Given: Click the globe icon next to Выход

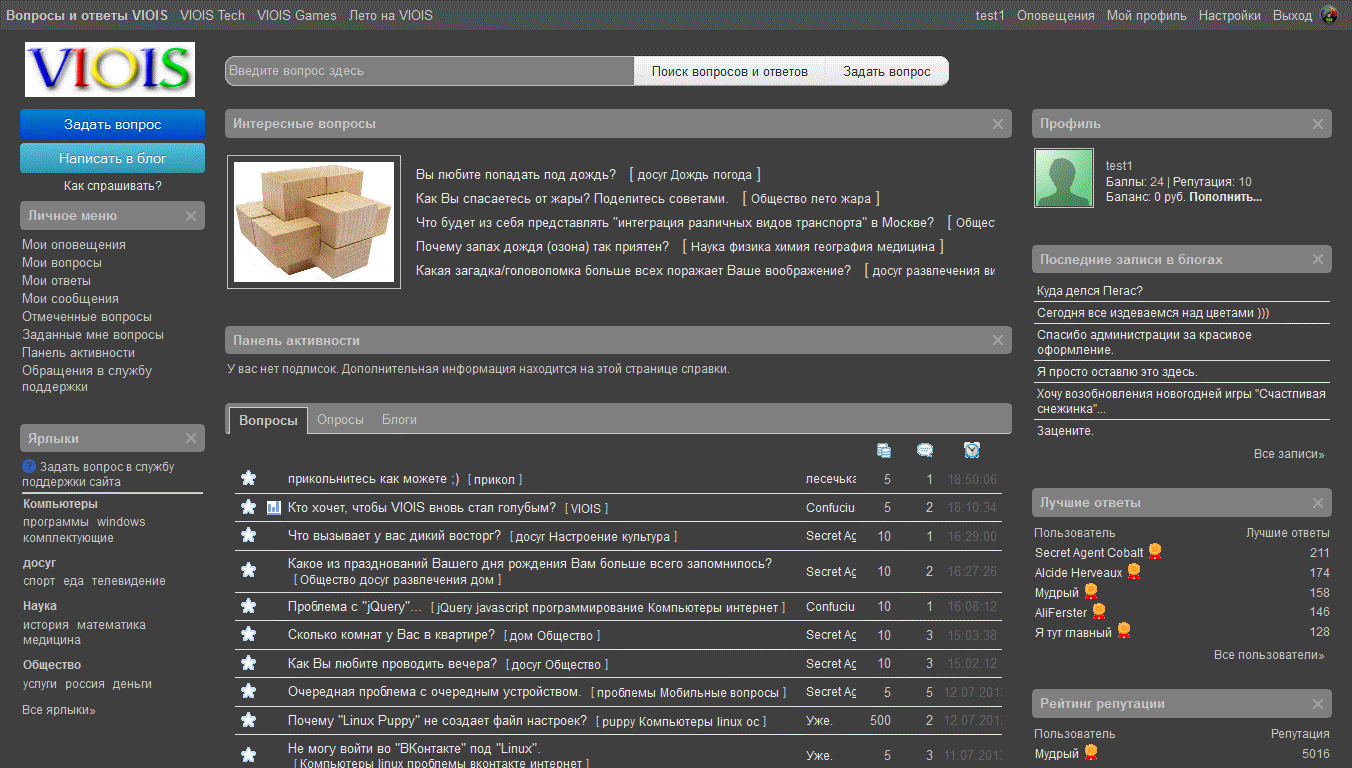Looking at the screenshot, I should (1329, 15).
